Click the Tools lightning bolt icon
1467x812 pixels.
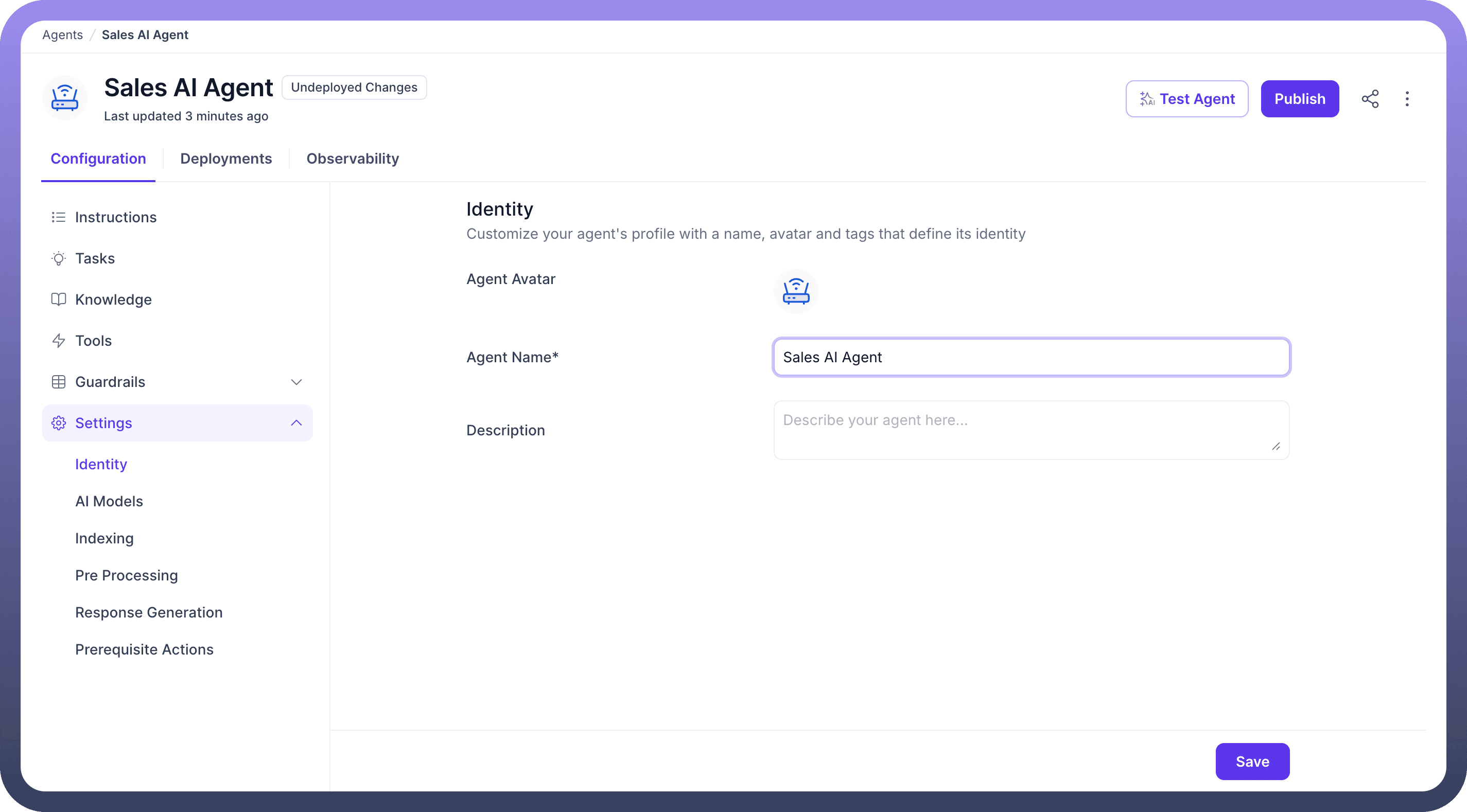tap(58, 341)
